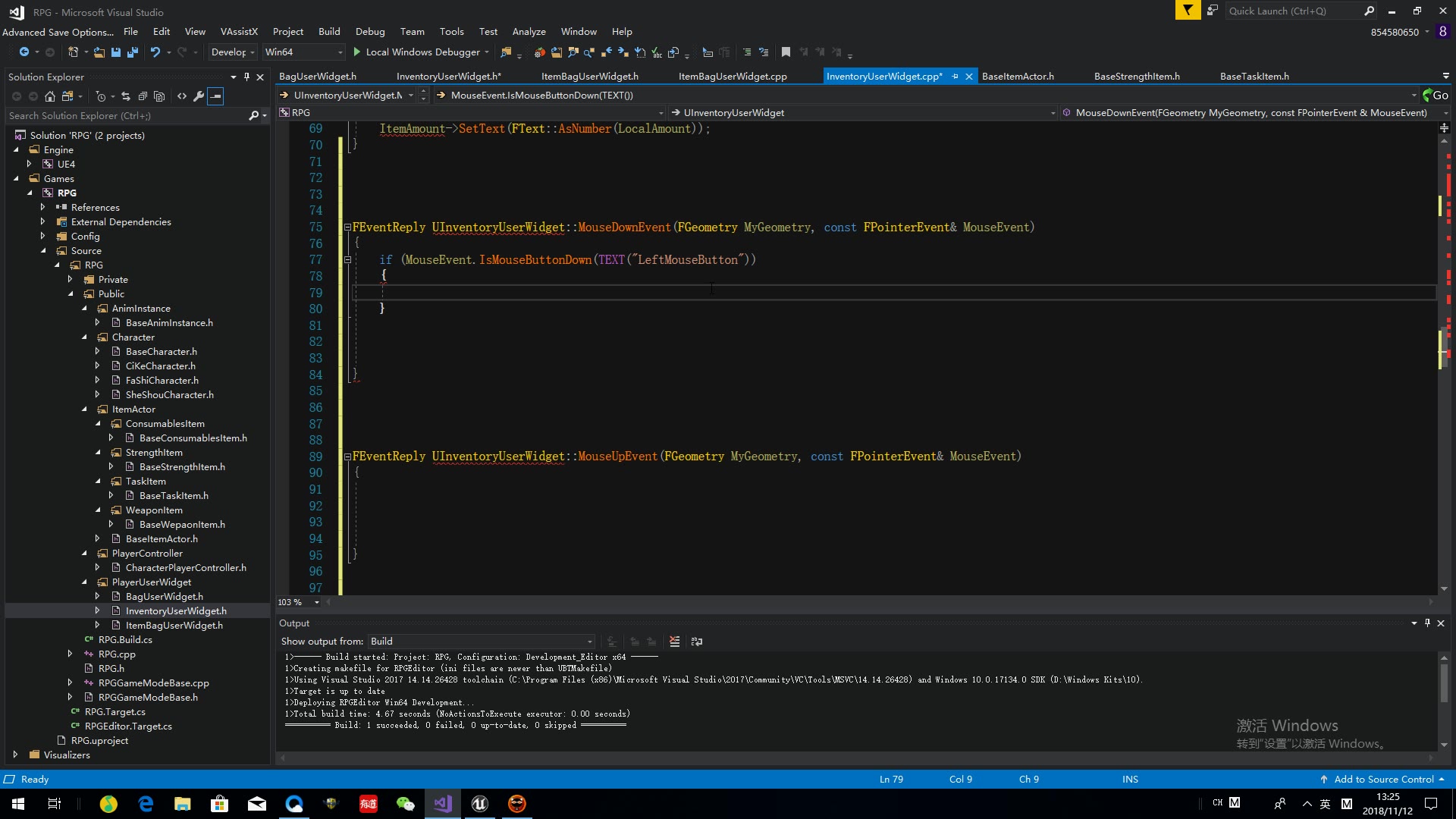Pin the Solution Explorer panel
This screenshot has height=819, width=1456.
point(246,77)
